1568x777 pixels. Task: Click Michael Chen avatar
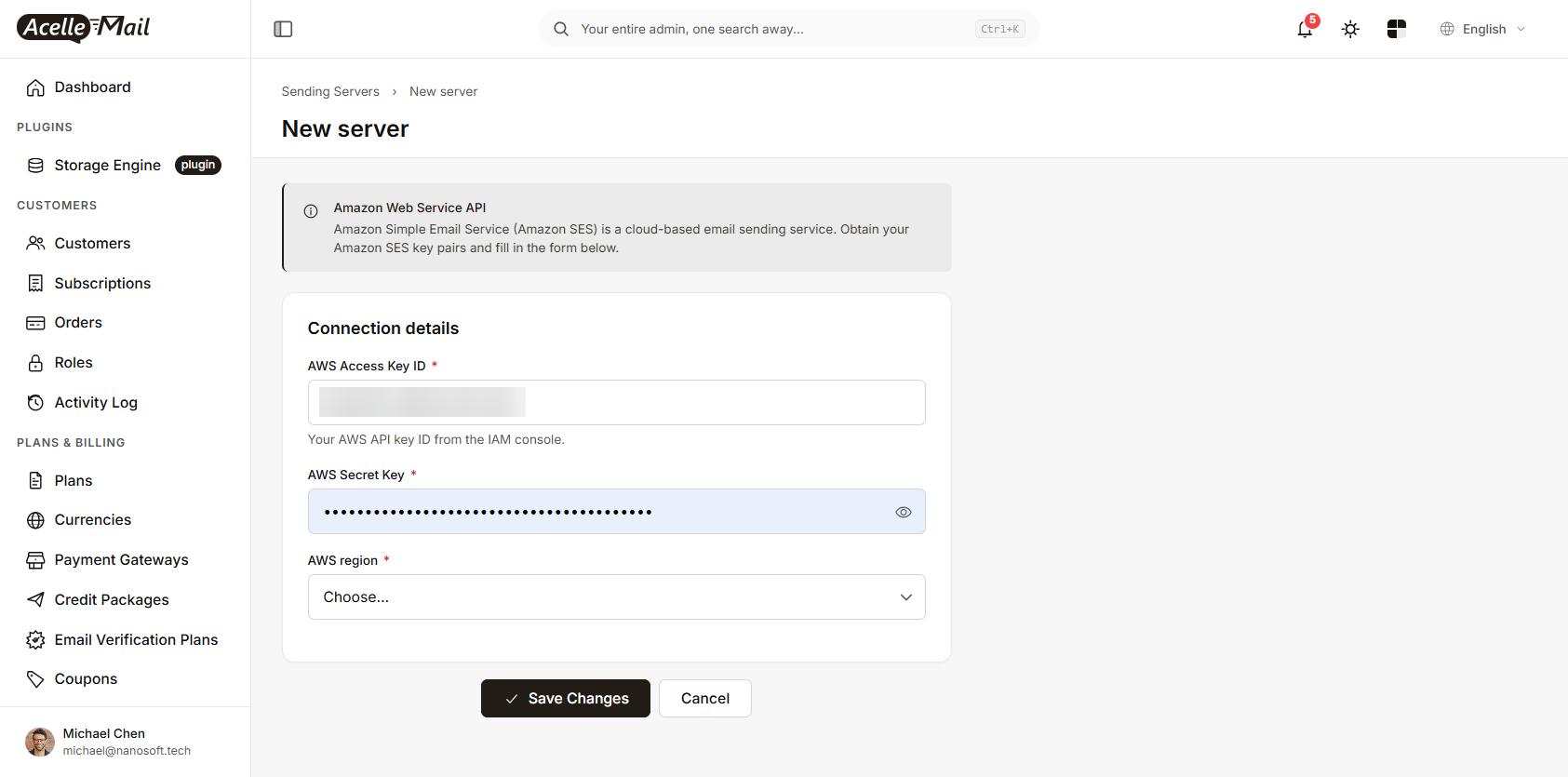(x=40, y=742)
